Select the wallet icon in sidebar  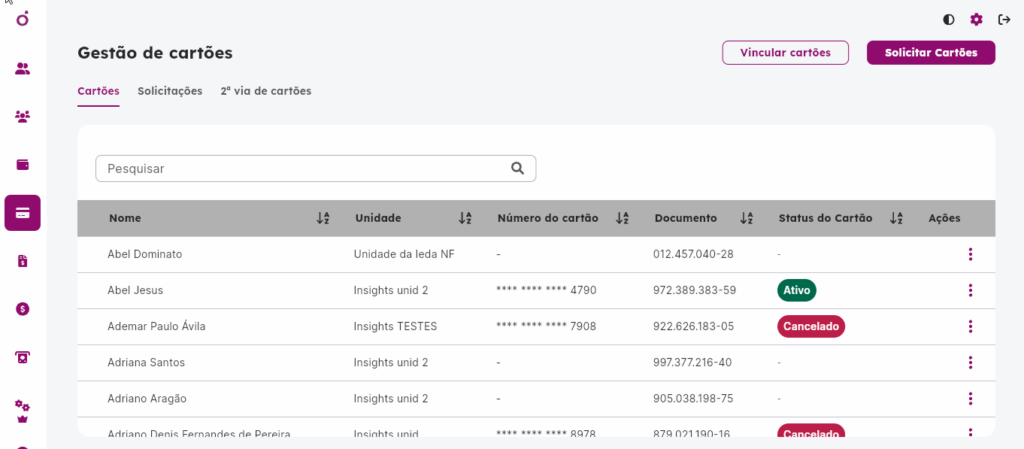23,164
